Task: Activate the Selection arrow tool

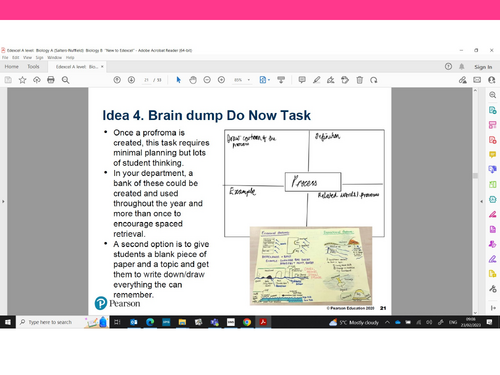Action: [x=178, y=80]
